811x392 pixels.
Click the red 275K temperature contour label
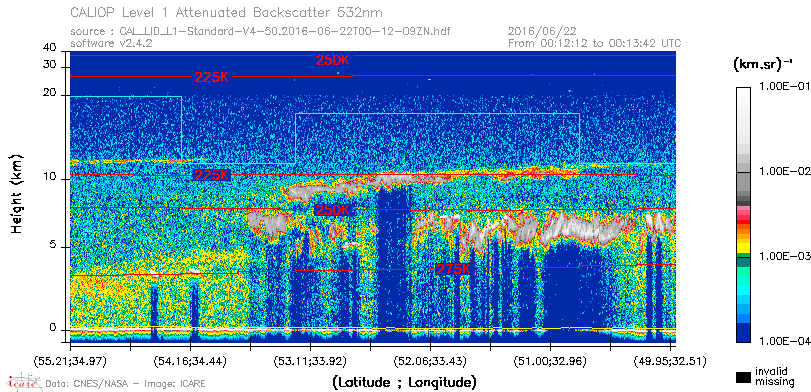point(454,269)
